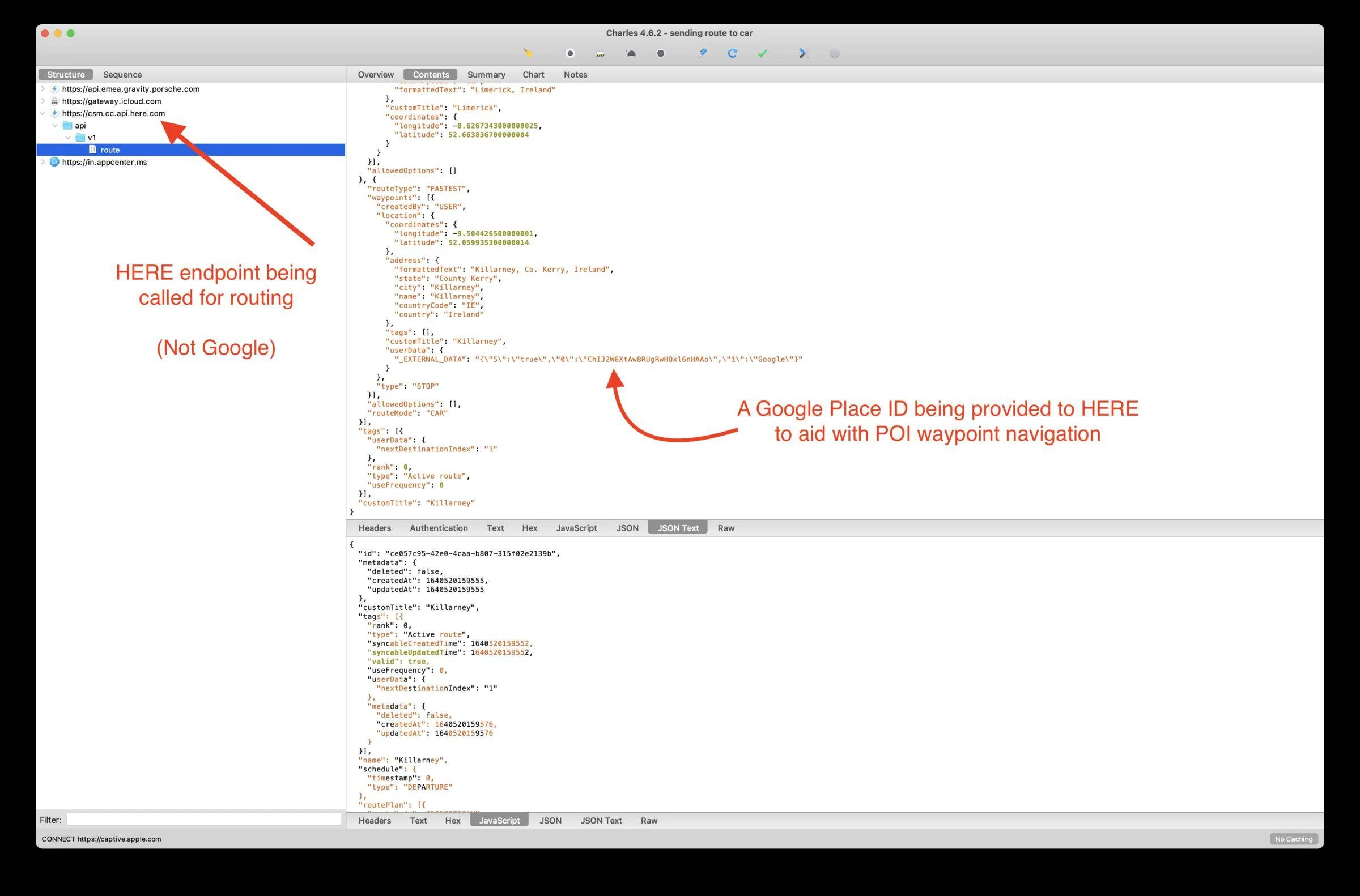Show the request pane's Hex tab
The width and height of the screenshot is (1360, 896).
pyautogui.click(x=529, y=528)
